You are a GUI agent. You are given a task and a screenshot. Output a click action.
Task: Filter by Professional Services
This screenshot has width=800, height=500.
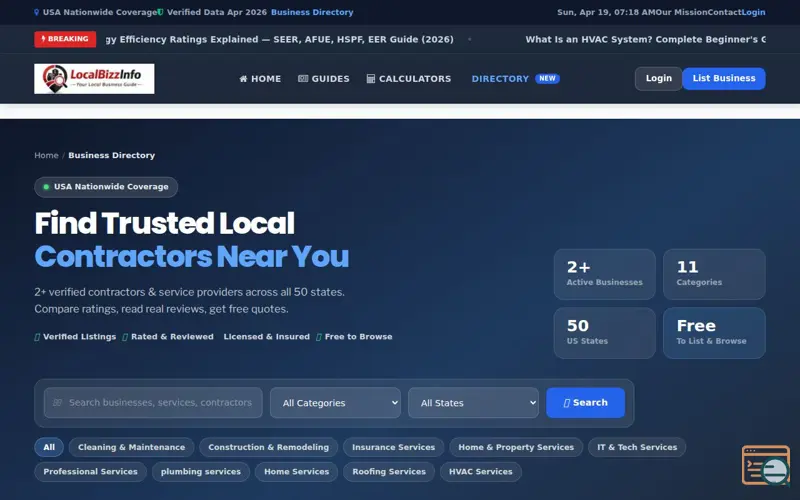point(90,472)
